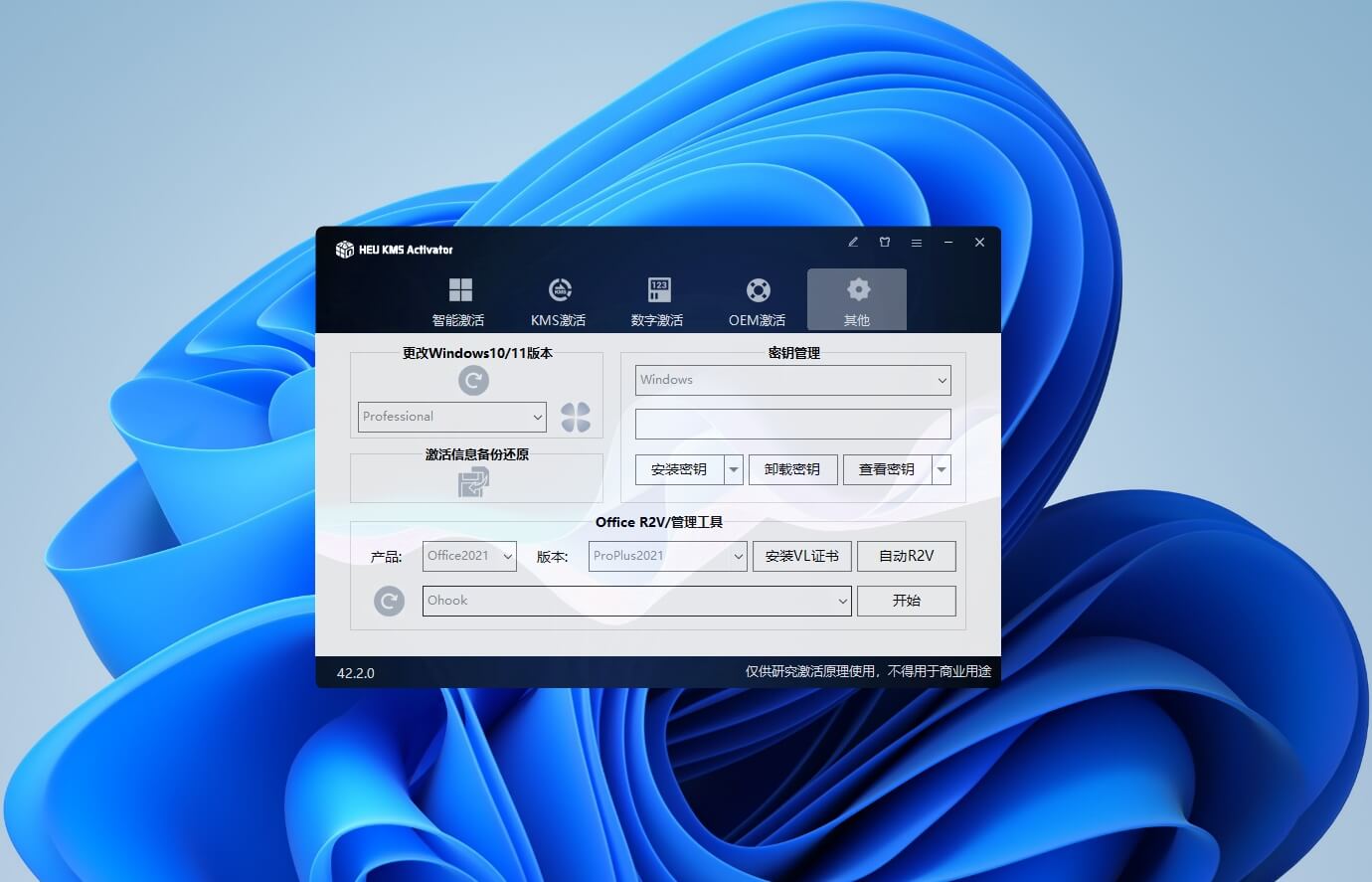
Task: Open the hamburger menu in title bar
Action: click(x=917, y=243)
